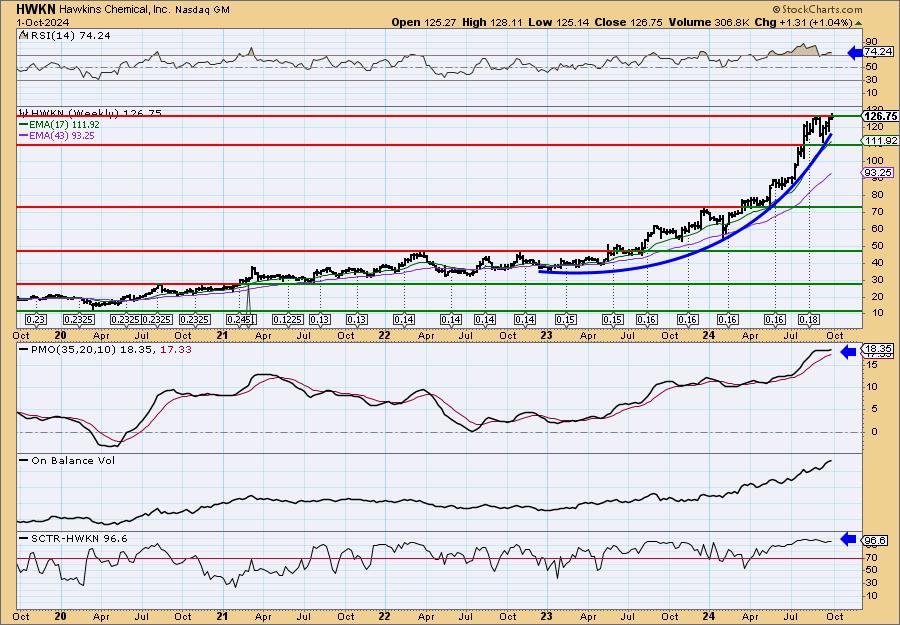Image resolution: width=900 pixels, height=625 pixels.
Task: Click the 96.6 SCTR value tag
Action: click(x=875, y=541)
